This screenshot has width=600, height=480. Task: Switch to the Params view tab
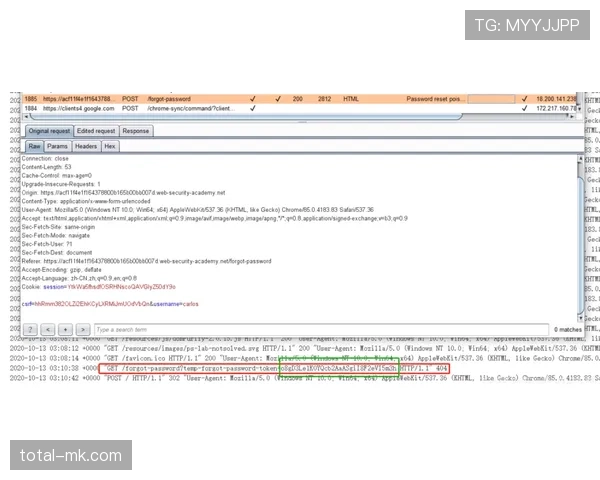[x=57, y=146]
